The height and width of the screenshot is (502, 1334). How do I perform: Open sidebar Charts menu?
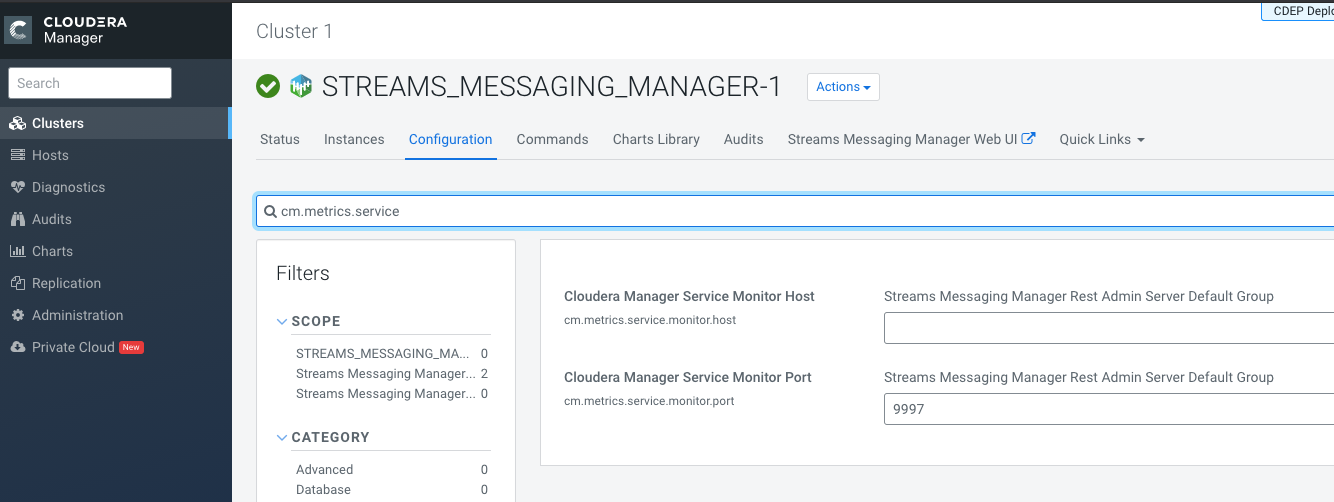(x=115, y=251)
